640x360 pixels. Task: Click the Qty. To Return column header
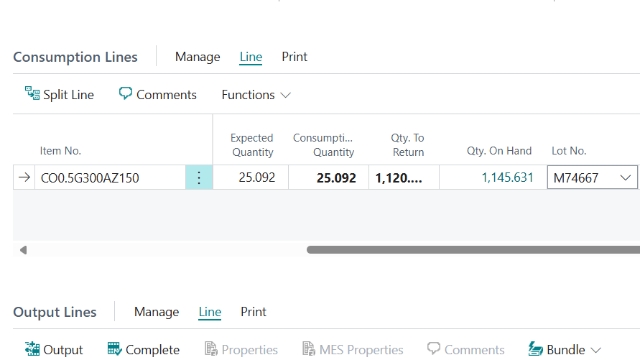[407, 145]
